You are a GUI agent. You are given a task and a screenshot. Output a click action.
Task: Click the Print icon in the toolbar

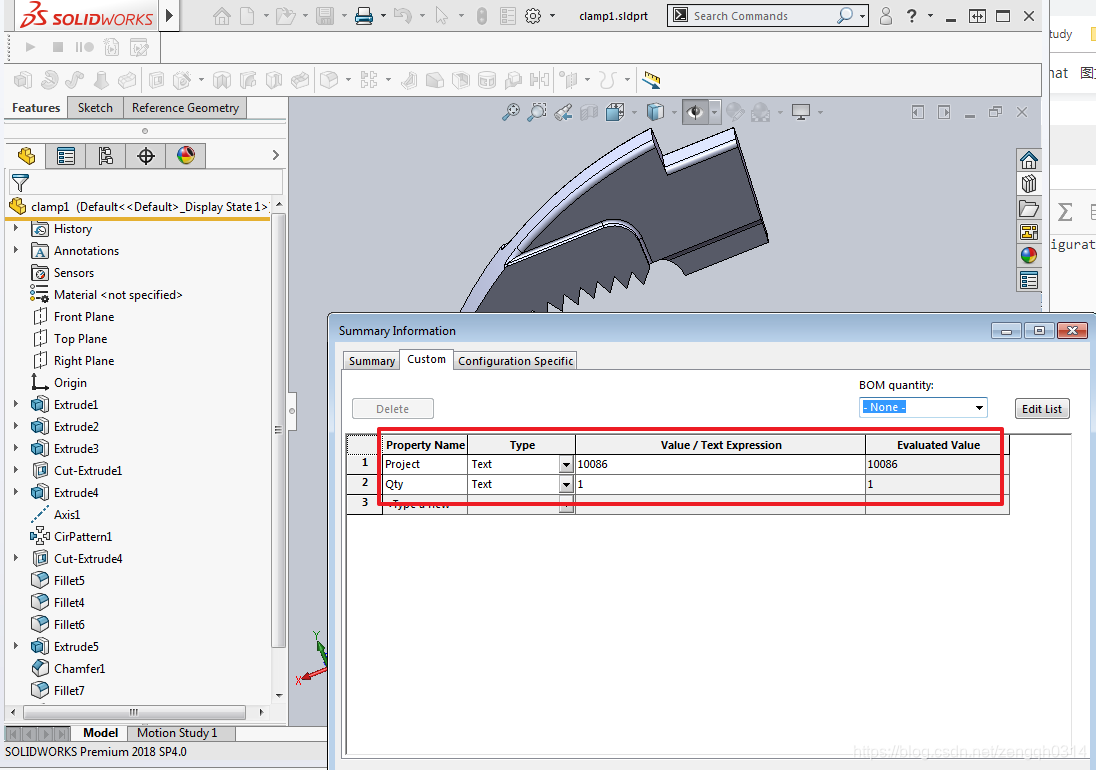click(364, 16)
